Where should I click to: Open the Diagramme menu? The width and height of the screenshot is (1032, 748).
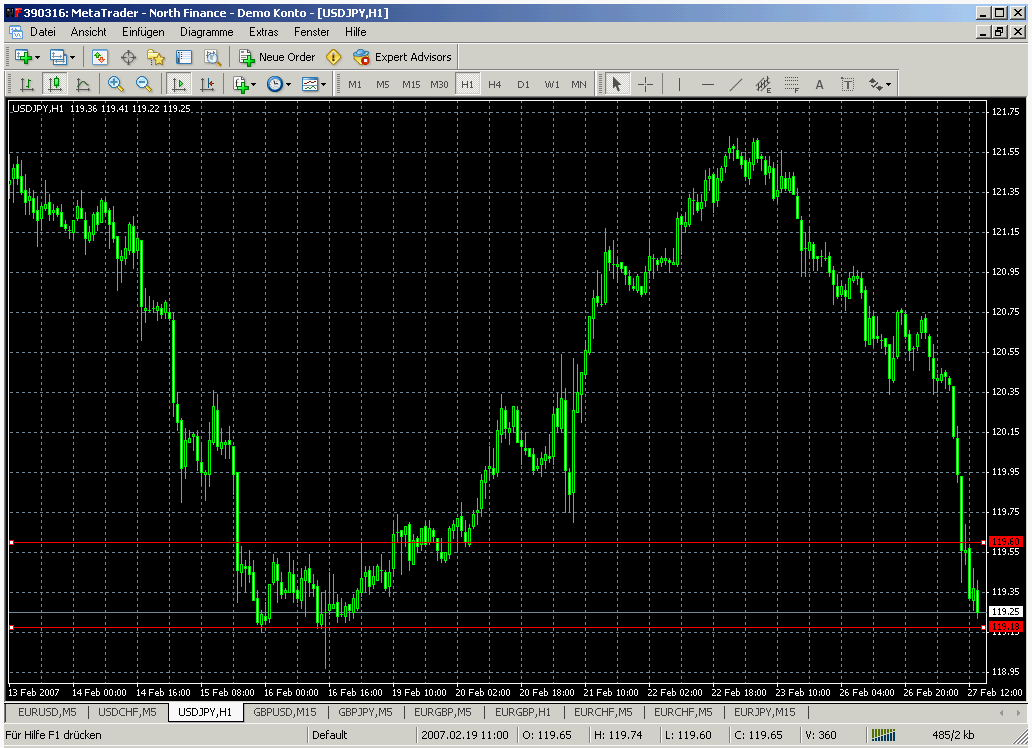tap(206, 32)
